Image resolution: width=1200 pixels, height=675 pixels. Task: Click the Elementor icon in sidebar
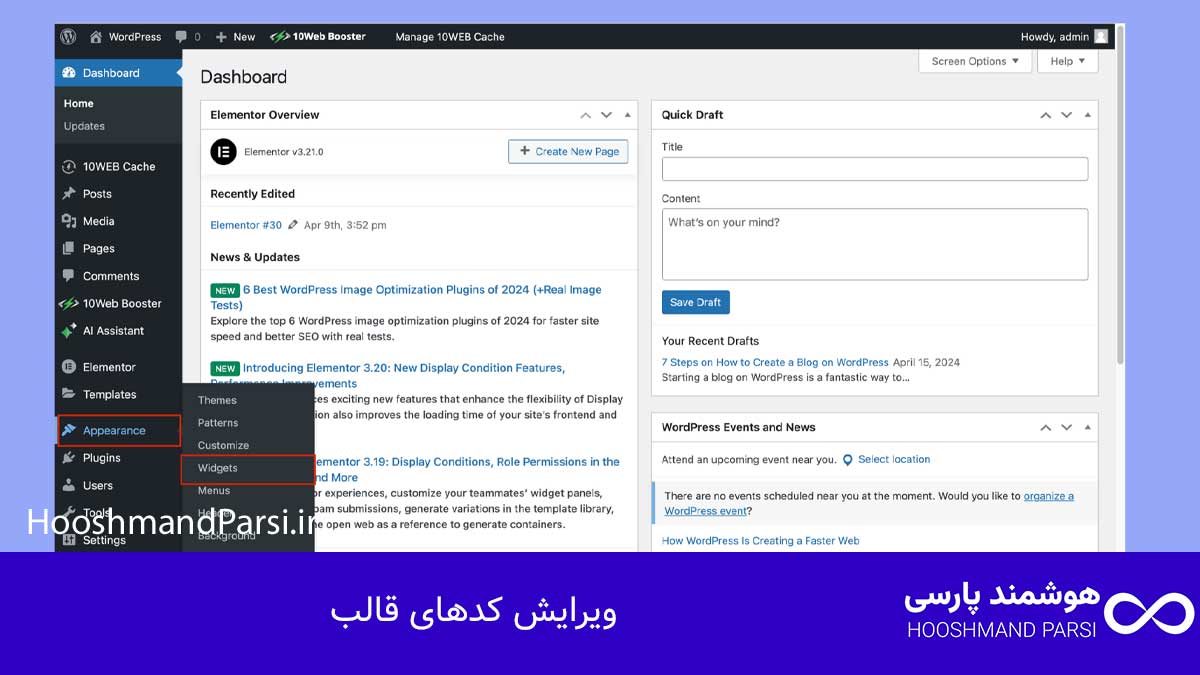(68, 367)
